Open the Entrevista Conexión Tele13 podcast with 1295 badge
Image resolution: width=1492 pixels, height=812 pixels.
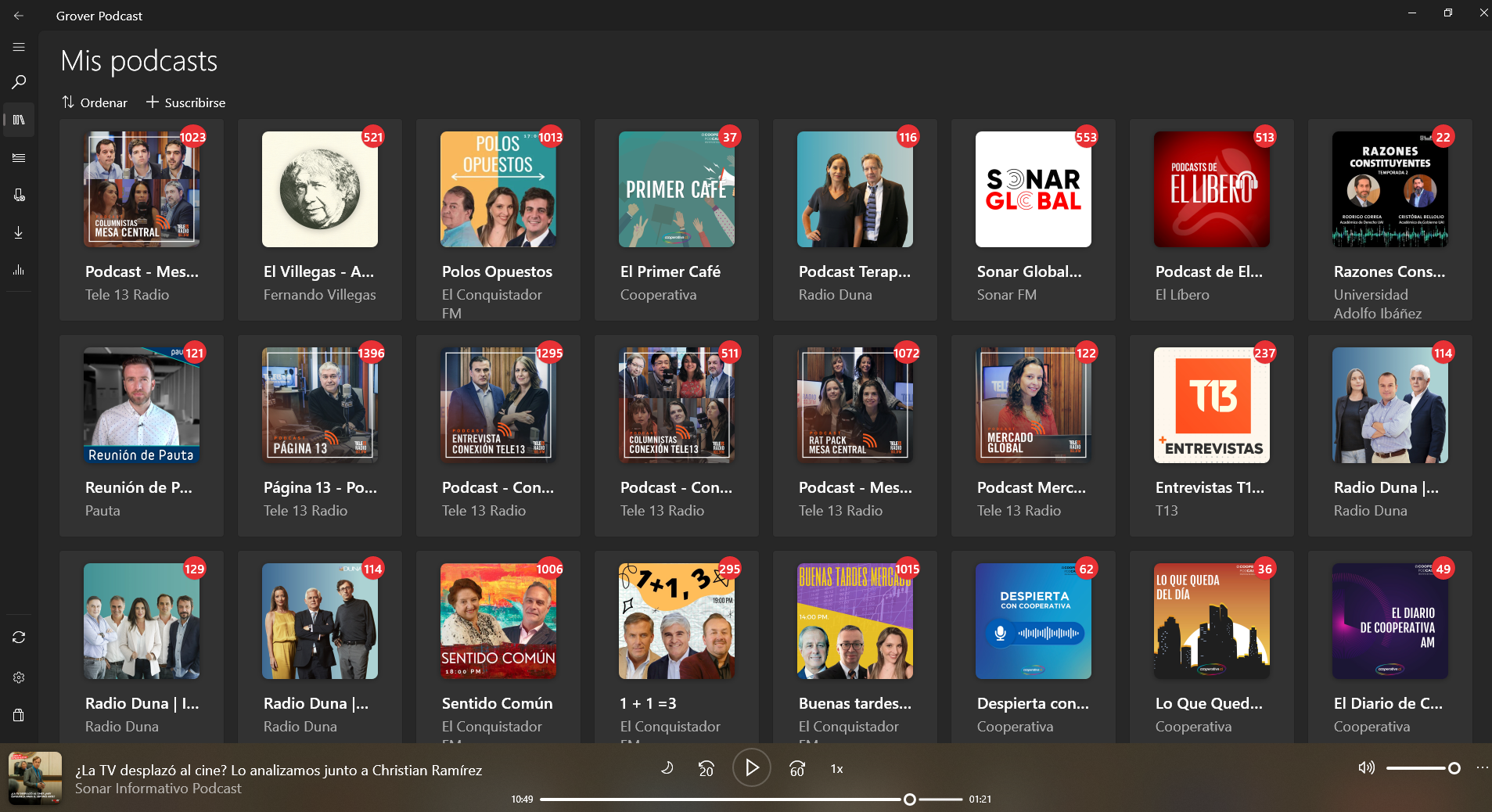pos(498,436)
